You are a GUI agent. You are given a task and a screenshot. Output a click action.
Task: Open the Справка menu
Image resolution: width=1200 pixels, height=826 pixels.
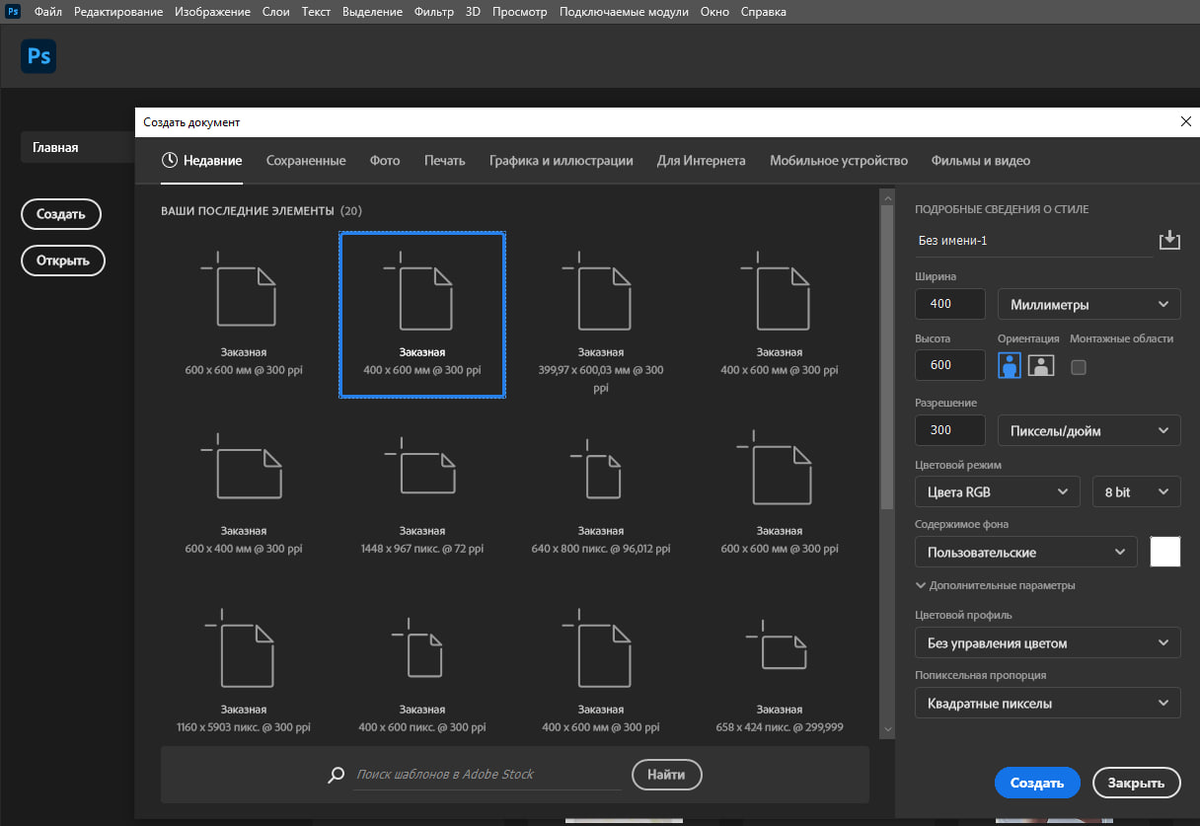pyautogui.click(x=763, y=12)
